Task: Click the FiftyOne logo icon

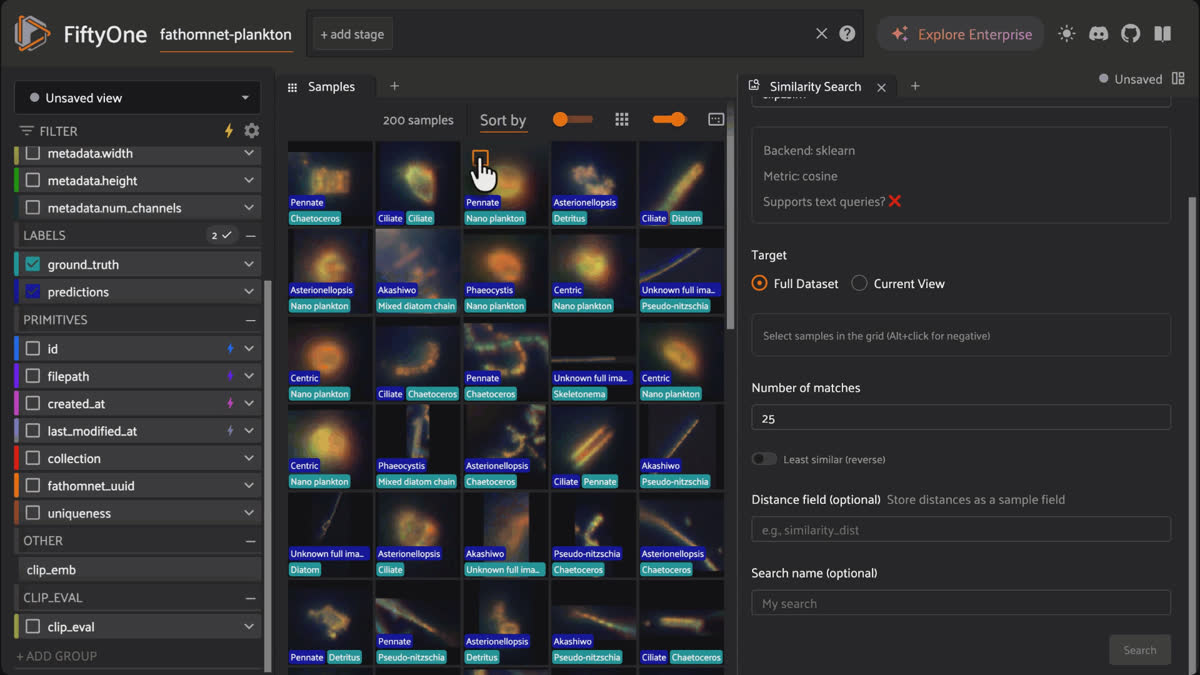Action: click(x=32, y=34)
